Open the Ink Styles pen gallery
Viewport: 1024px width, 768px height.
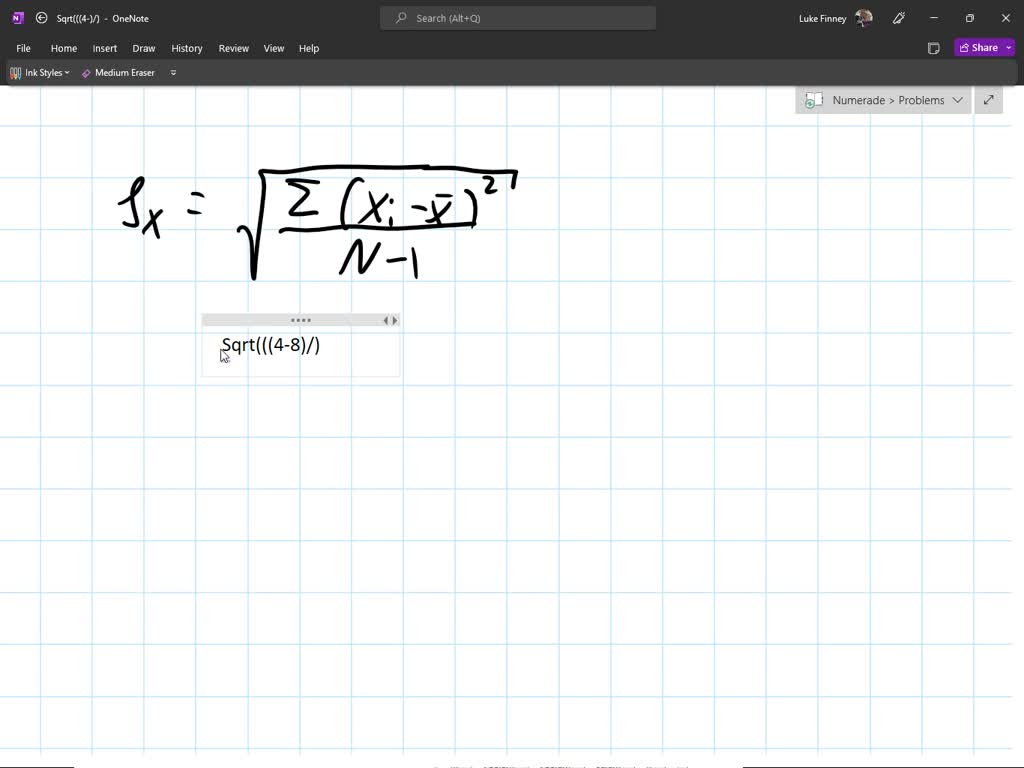tap(40, 73)
